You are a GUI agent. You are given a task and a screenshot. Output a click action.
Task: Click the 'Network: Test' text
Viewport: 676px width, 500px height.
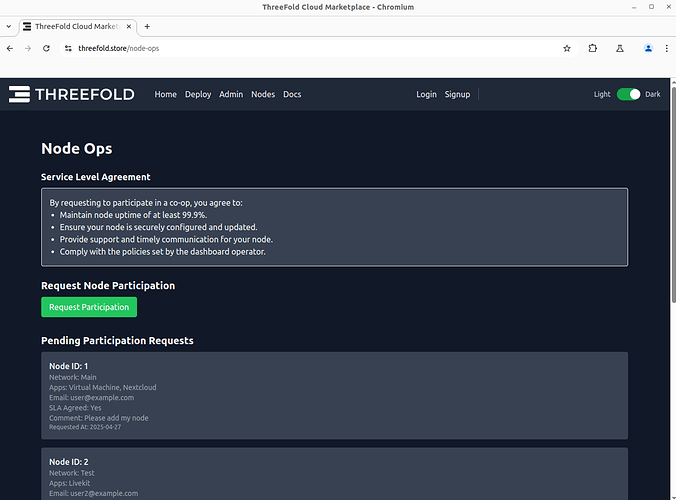point(72,473)
